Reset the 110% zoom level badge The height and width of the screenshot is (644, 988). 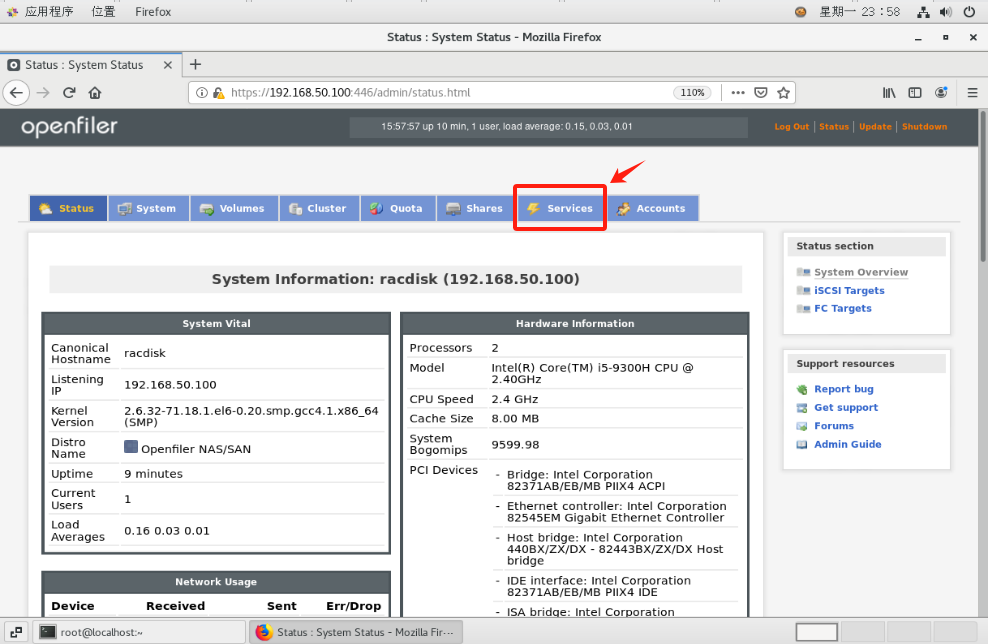[x=692, y=93]
